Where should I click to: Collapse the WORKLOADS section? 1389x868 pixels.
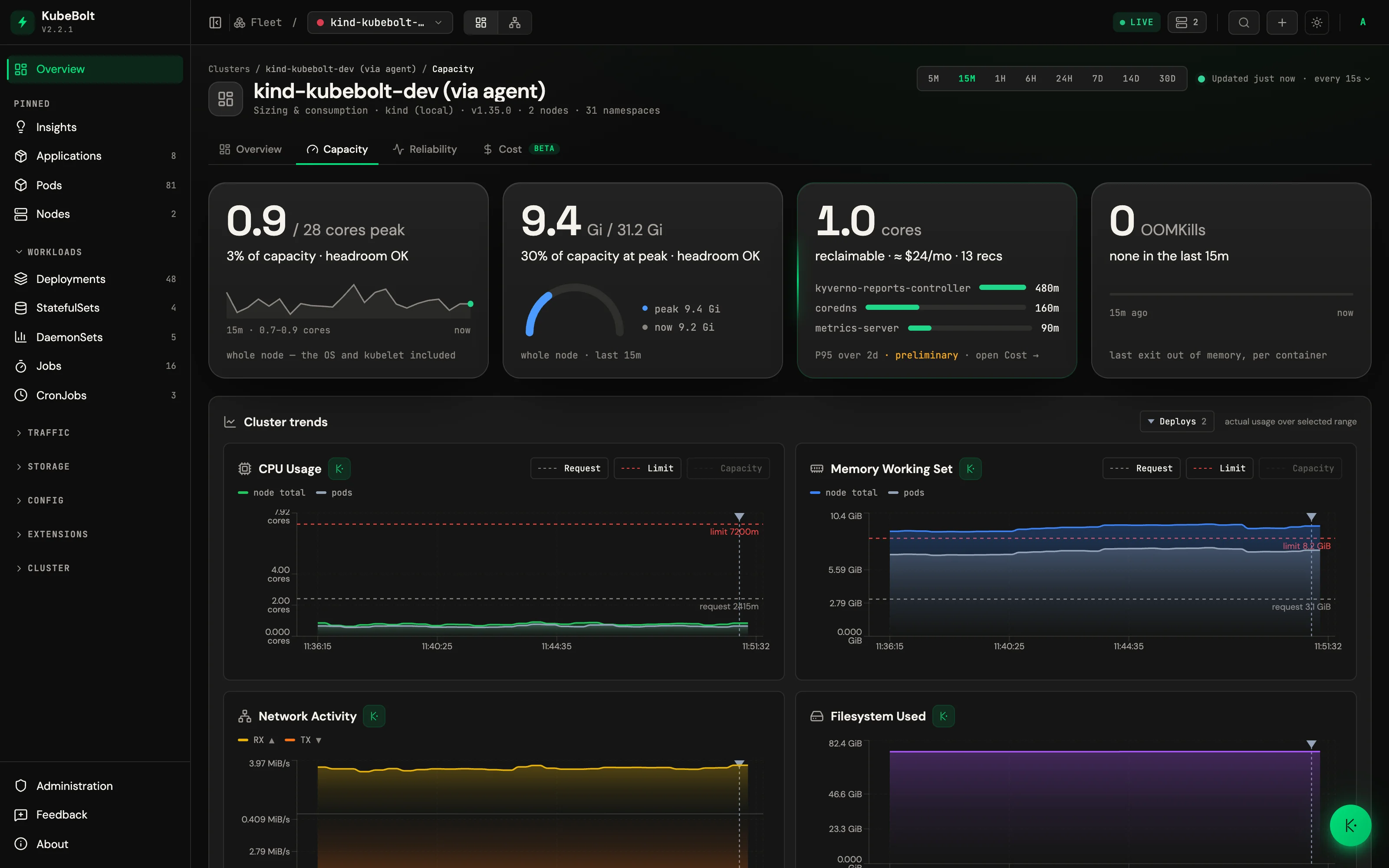[x=49, y=252]
